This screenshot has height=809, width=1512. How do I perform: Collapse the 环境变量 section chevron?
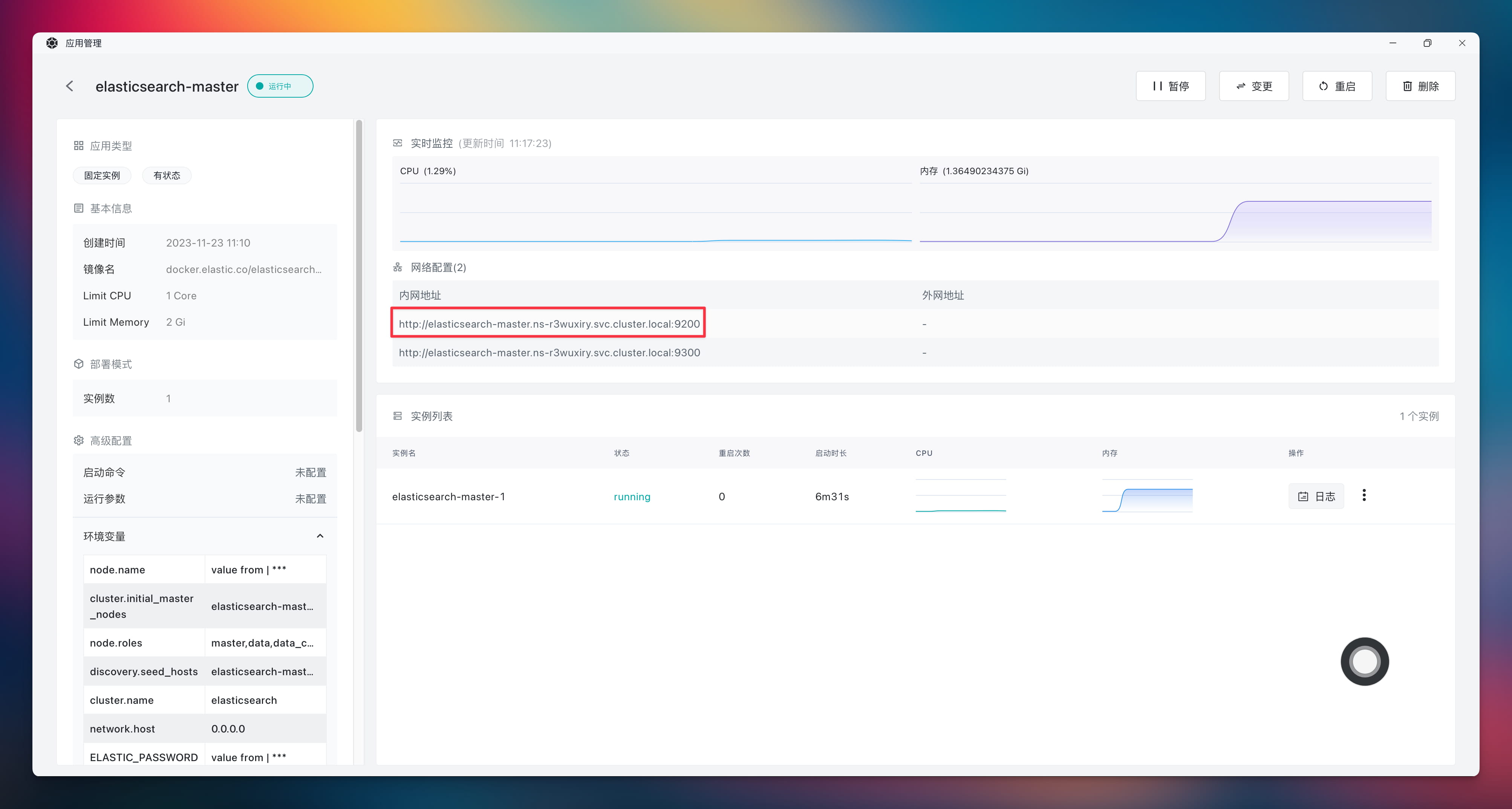pos(320,536)
